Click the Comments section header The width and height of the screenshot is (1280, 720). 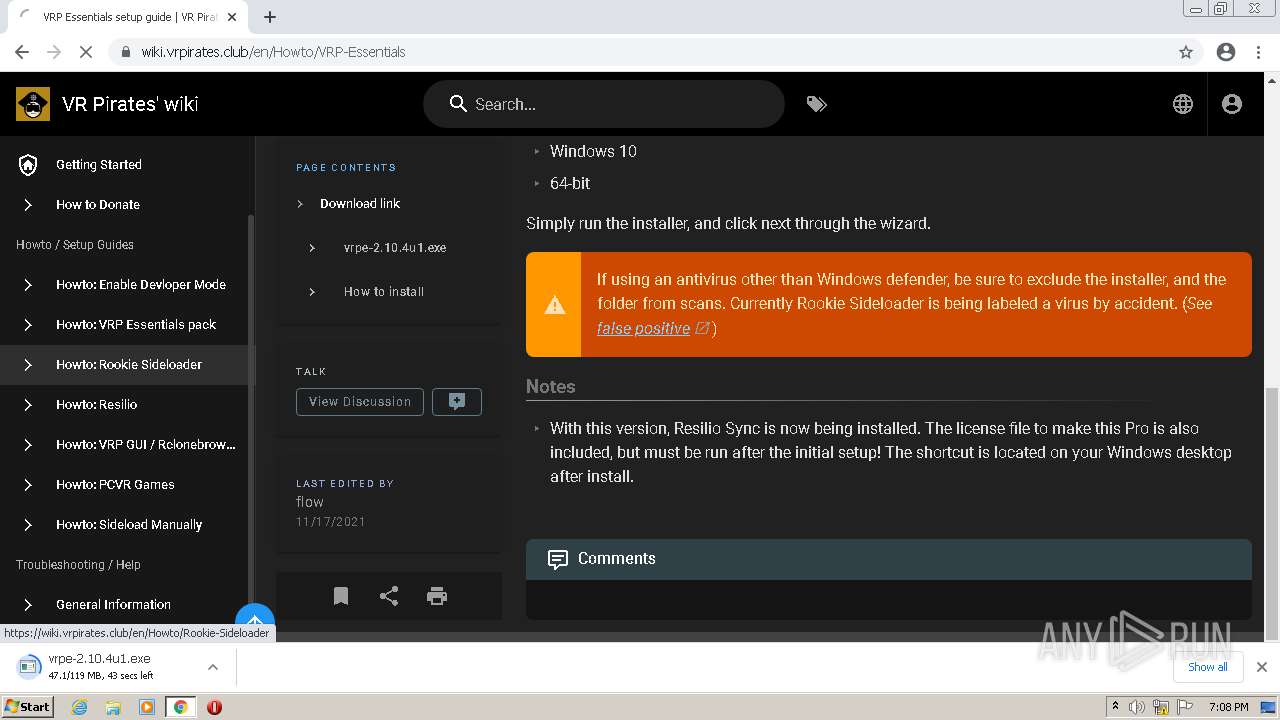click(x=889, y=559)
